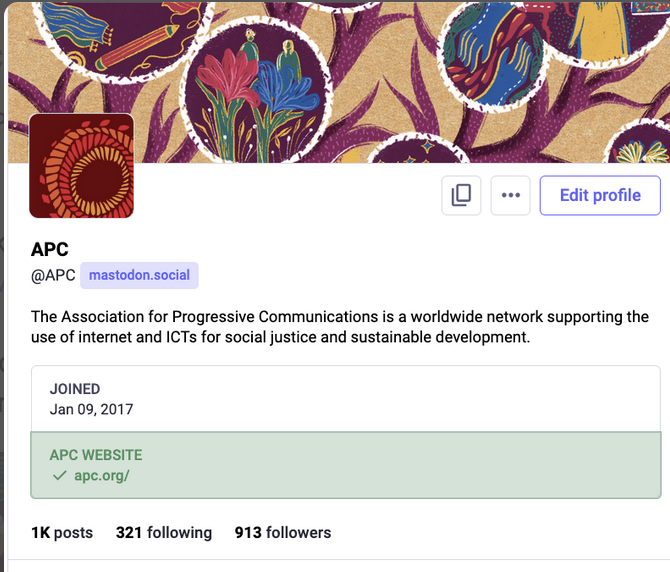670x572 pixels.
Task: Open the three-dots more options menu
Action: coord(510,195)
